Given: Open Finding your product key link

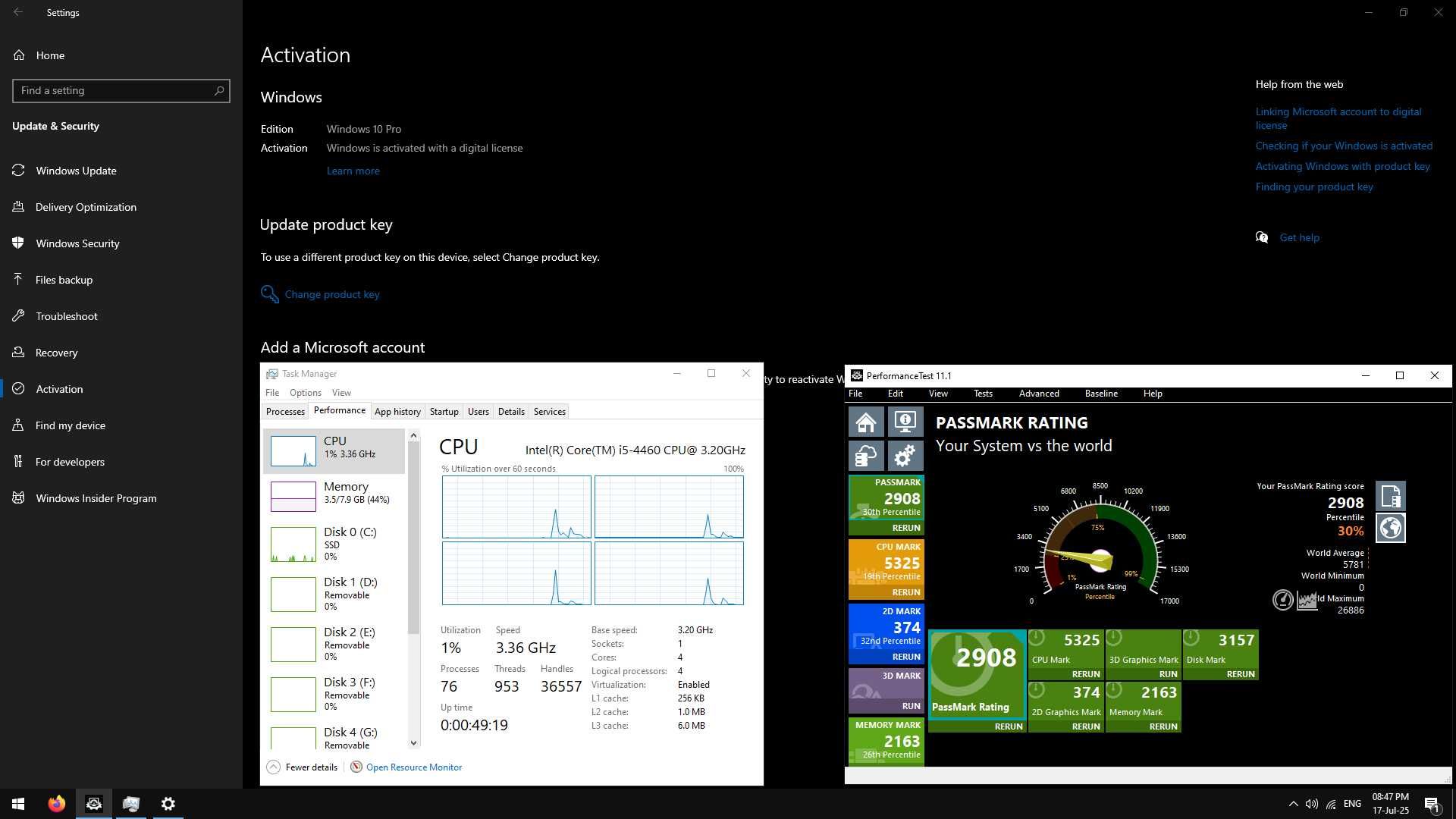Looking at the screenshot, I should [1314, 187].
